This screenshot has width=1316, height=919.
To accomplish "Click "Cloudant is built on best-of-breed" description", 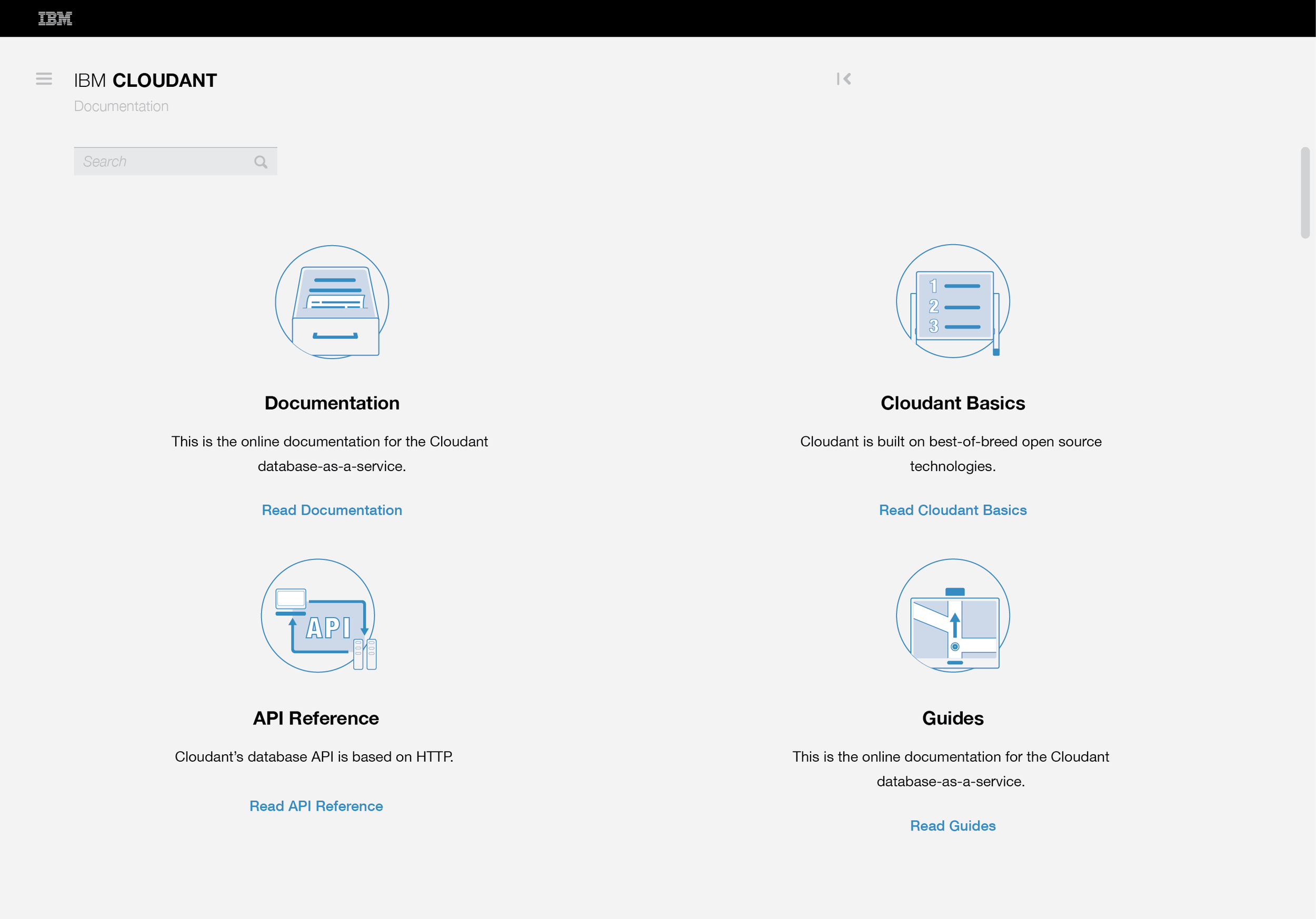I will 951,454.
